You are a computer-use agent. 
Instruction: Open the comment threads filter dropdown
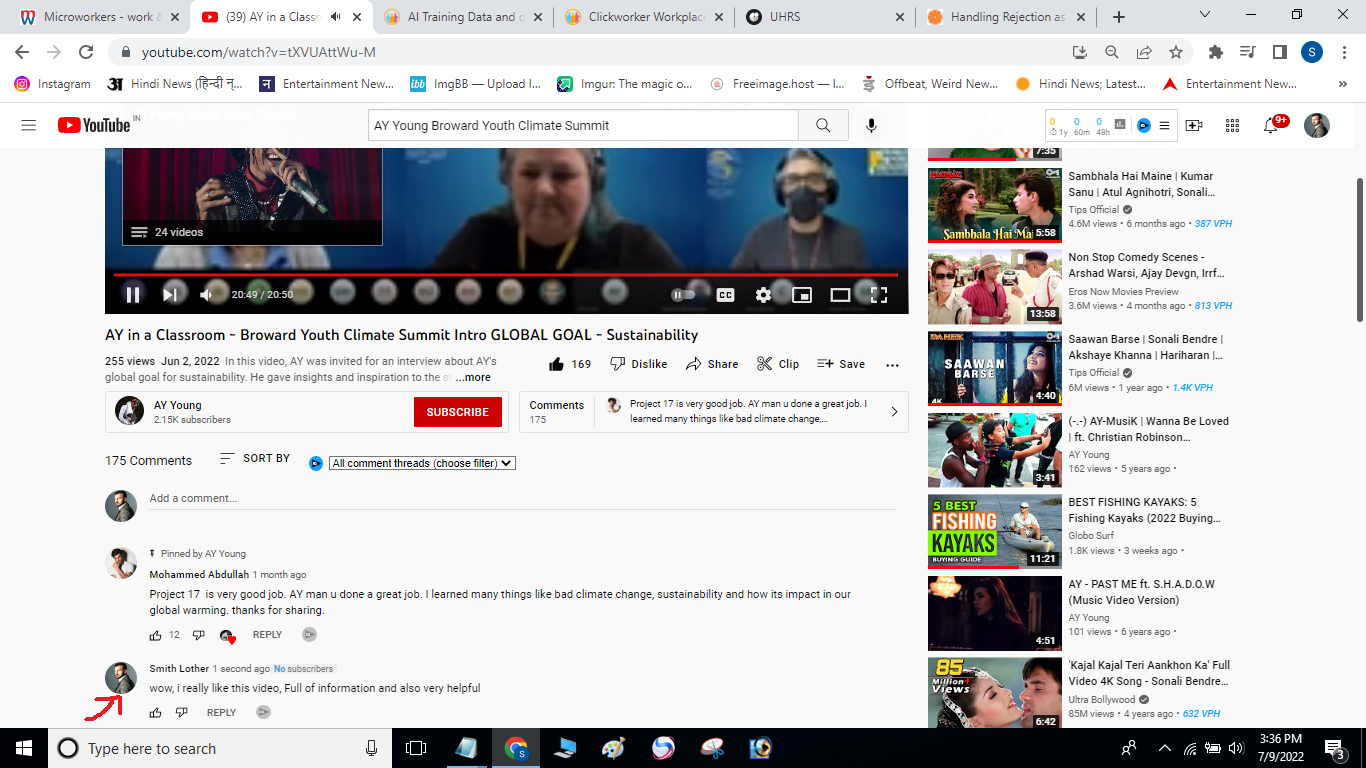point(422,463)
